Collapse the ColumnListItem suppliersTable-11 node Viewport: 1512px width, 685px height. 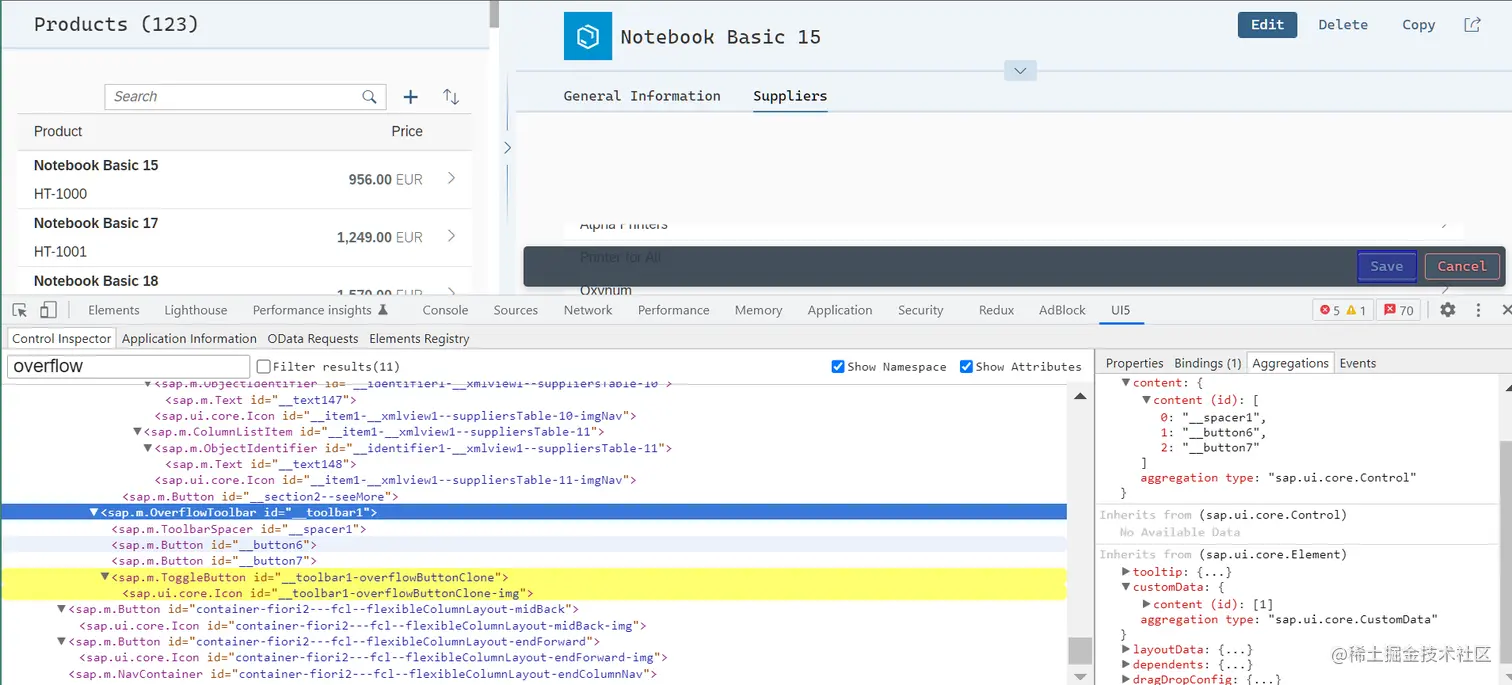(x=138, y=432)
